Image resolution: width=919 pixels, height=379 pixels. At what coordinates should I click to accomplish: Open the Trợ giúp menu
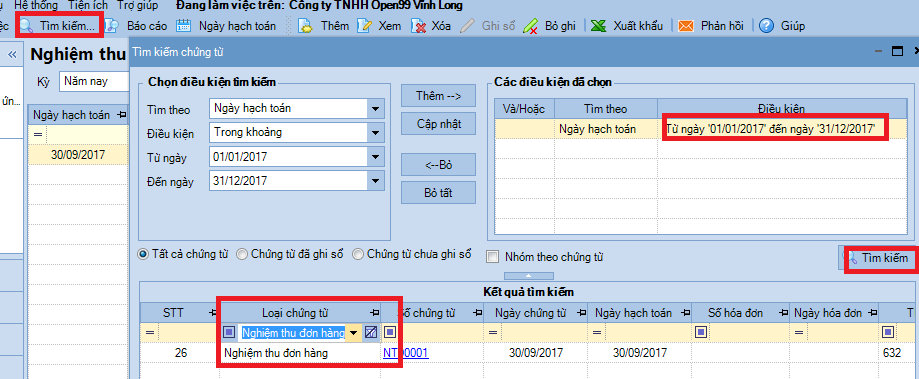pyautogui.click(x=138, y=6)
